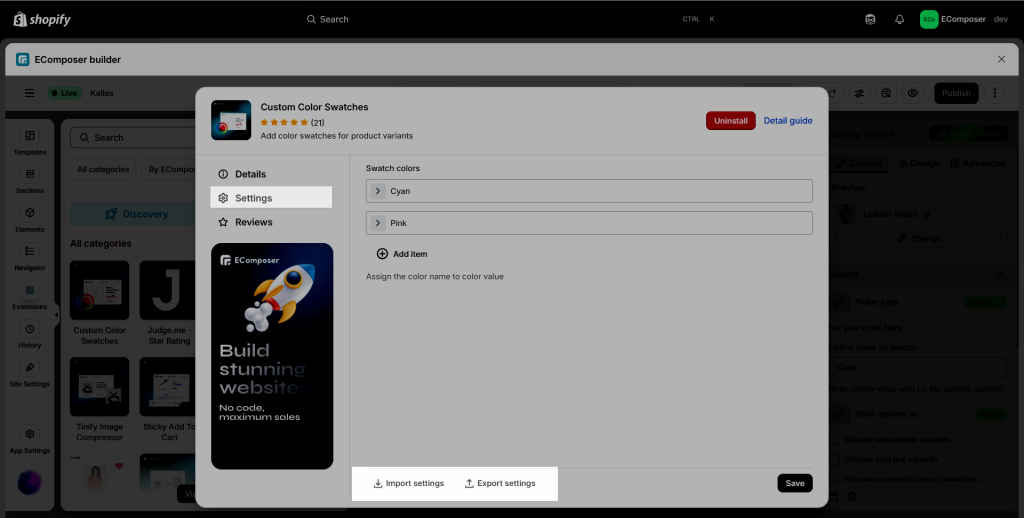The height and width of the screenshot is (518, 1024).
Task: Switch to the Reviews tab
Action: click(253, 222)
